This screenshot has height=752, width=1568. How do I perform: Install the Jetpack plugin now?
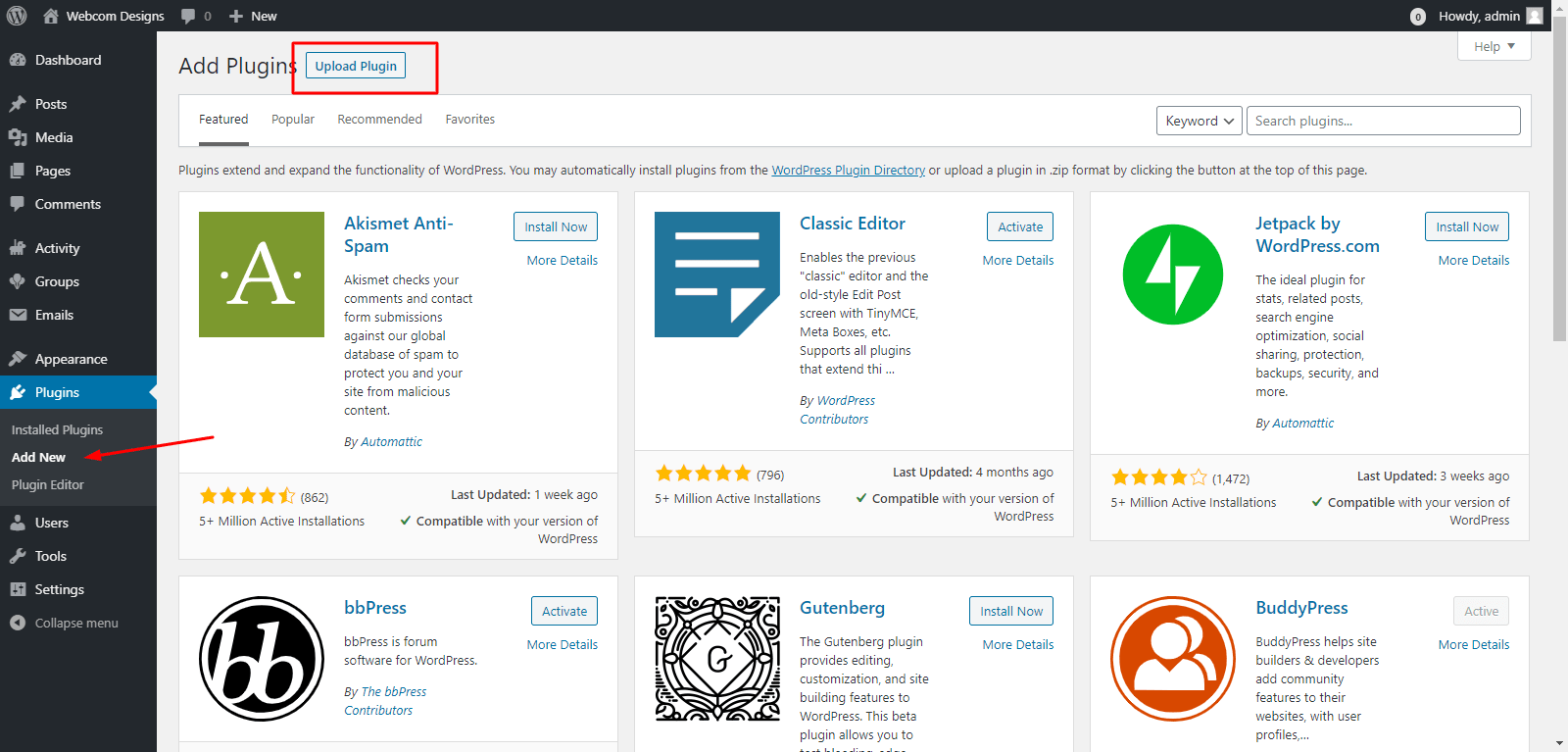click(x=1467, y=226)
